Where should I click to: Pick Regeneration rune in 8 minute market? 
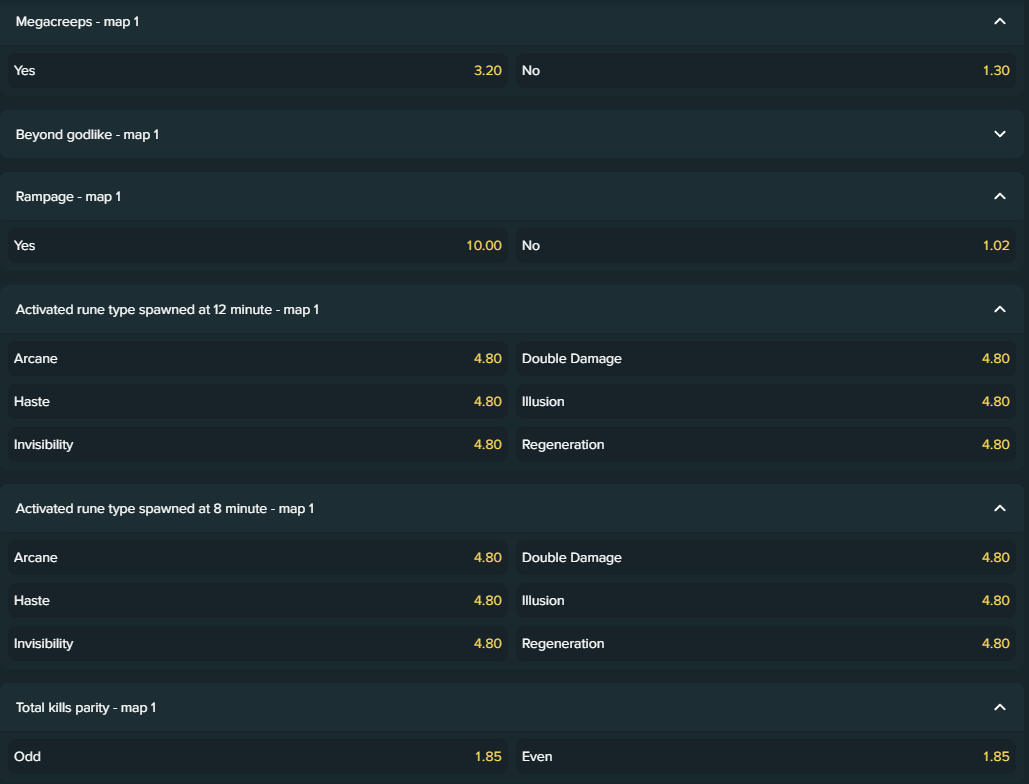(765, 644)
